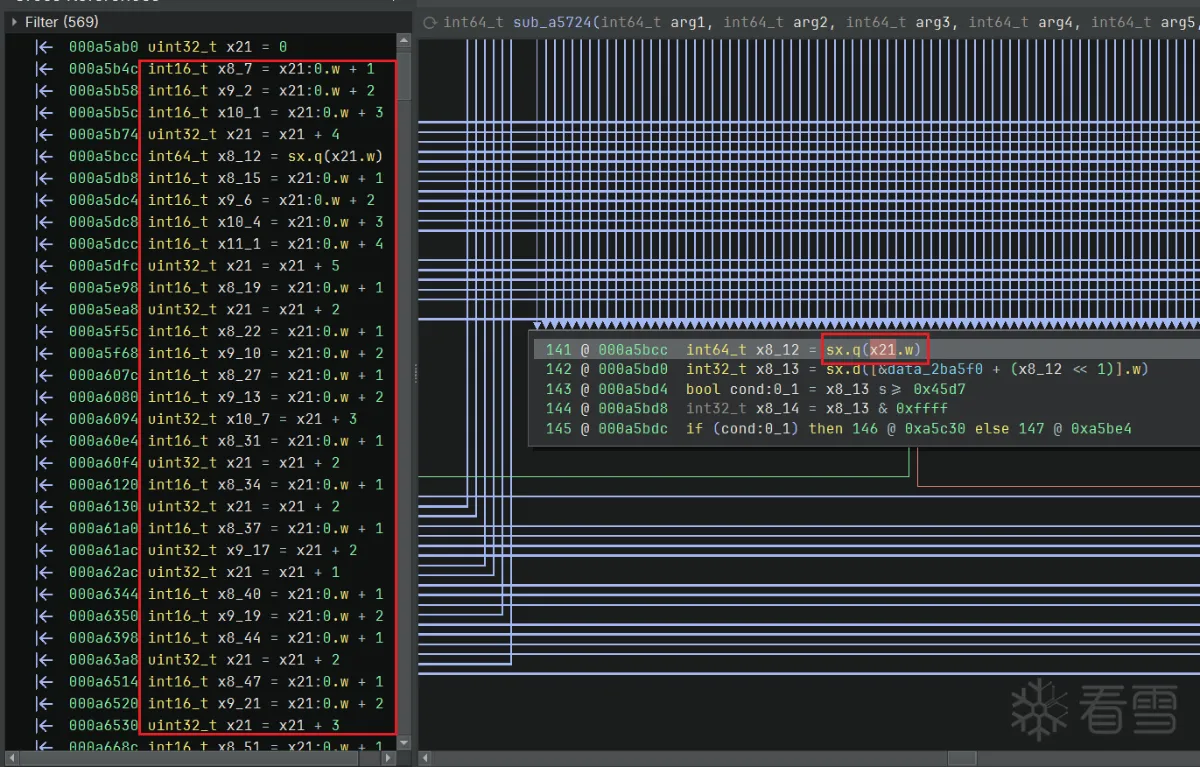Click the arrow icon for 000a6530
1200x767 pixels.
tap(43, 725)
